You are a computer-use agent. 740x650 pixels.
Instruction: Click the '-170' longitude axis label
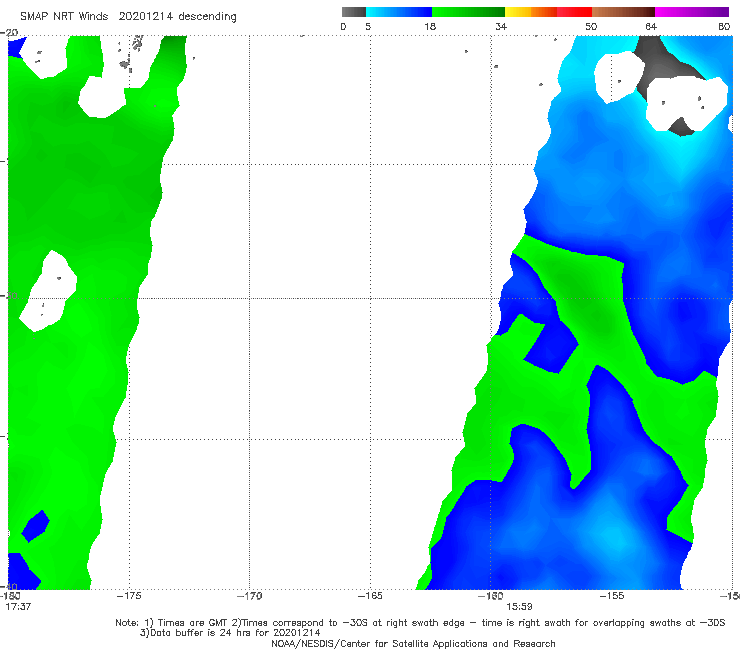(x=249, y=596)
